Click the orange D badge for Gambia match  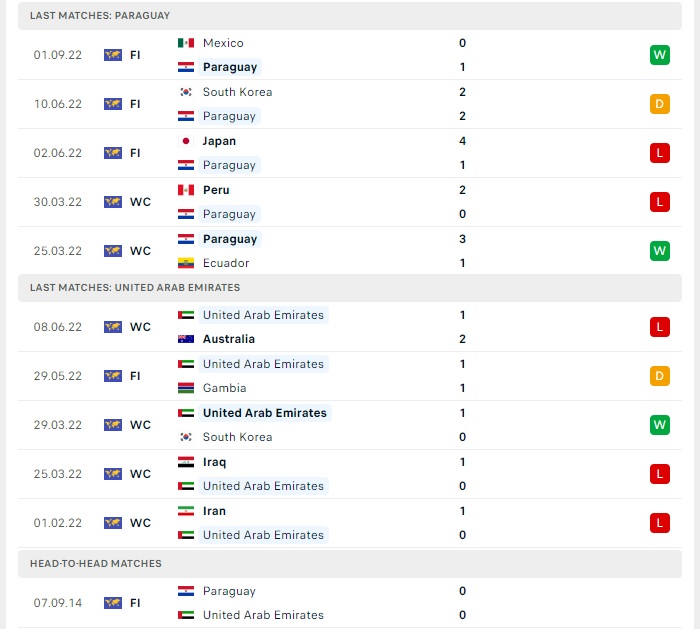pos(659,376)
